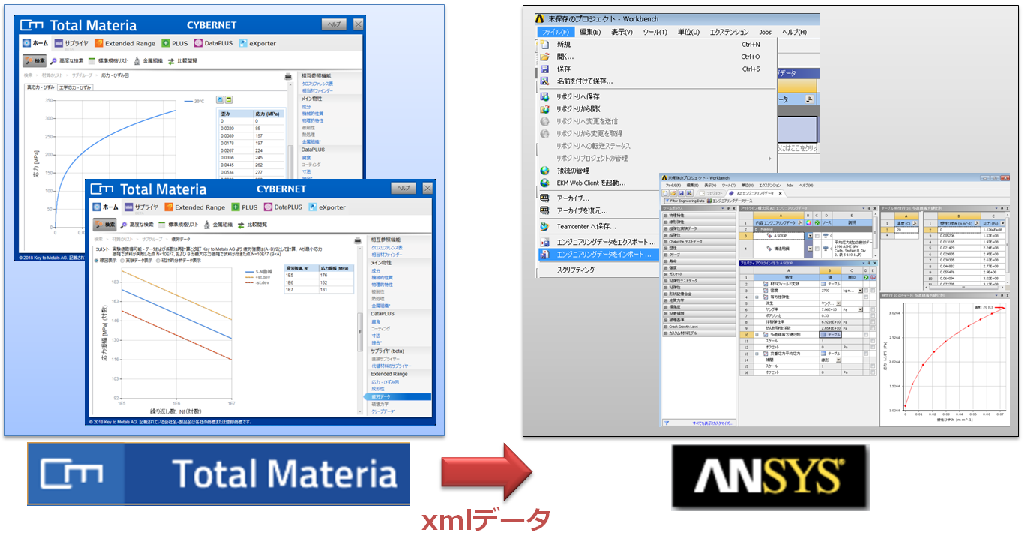The height and width of the screenshot is (539, 1028).
Task: Click 比較閲覧 compare tool in front Total Materia window
Action: click(x=252, y=224)
